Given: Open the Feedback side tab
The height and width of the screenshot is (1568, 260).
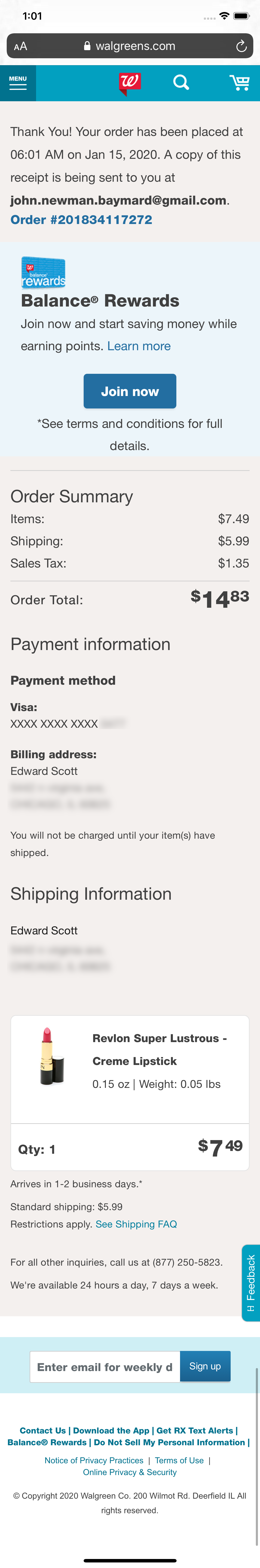Looking at the screenshot, I should 250,1283.
